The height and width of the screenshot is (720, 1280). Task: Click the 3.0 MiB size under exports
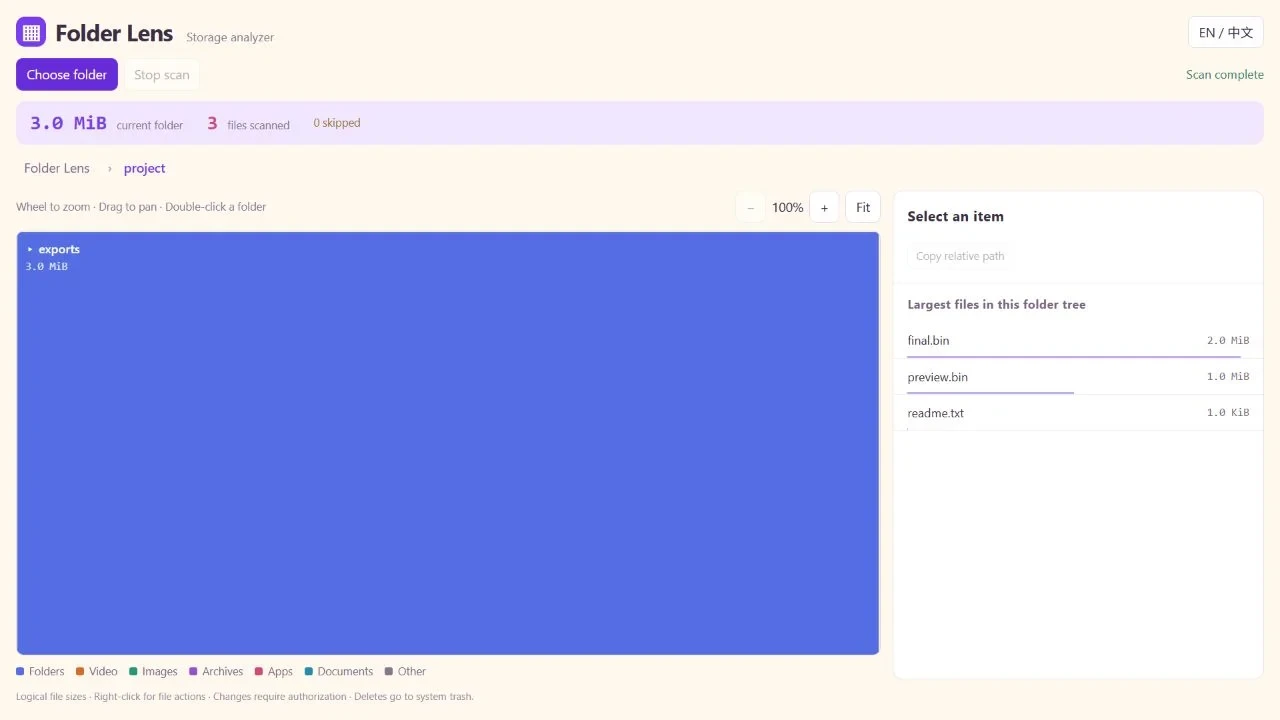click(x=47, y=267)
